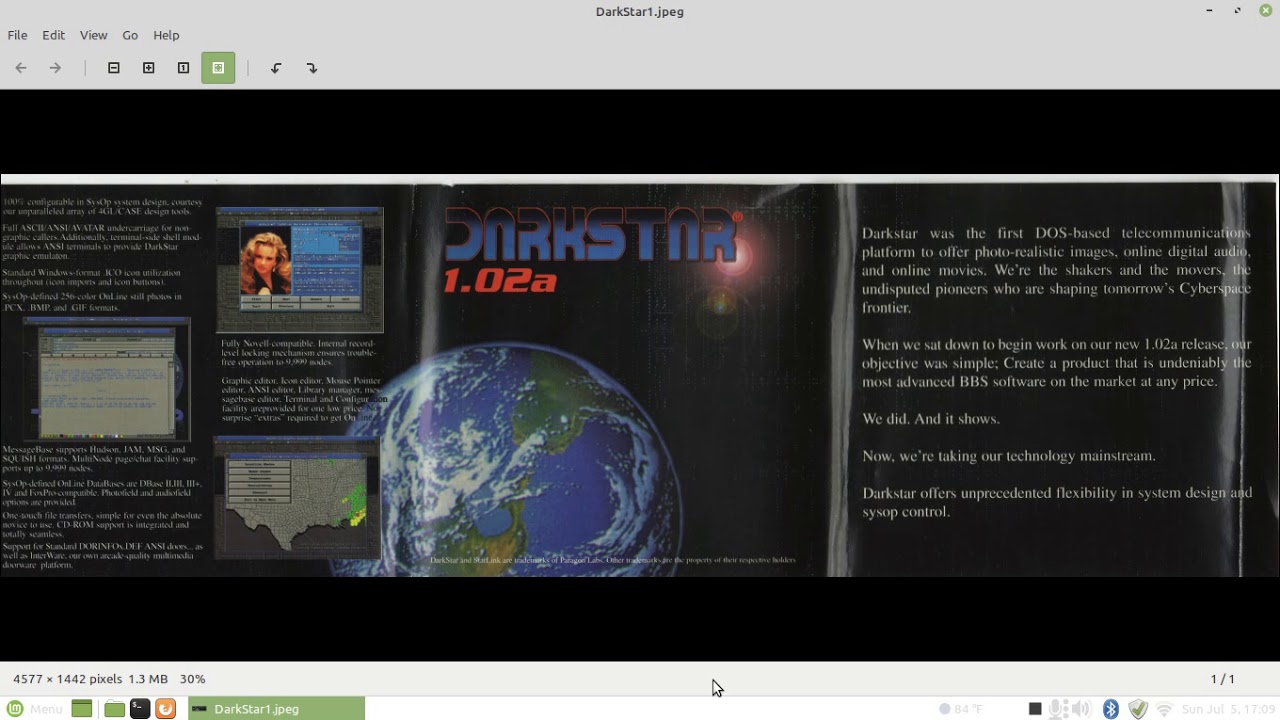Click the 84 °F weather applet

coord(961,709)
